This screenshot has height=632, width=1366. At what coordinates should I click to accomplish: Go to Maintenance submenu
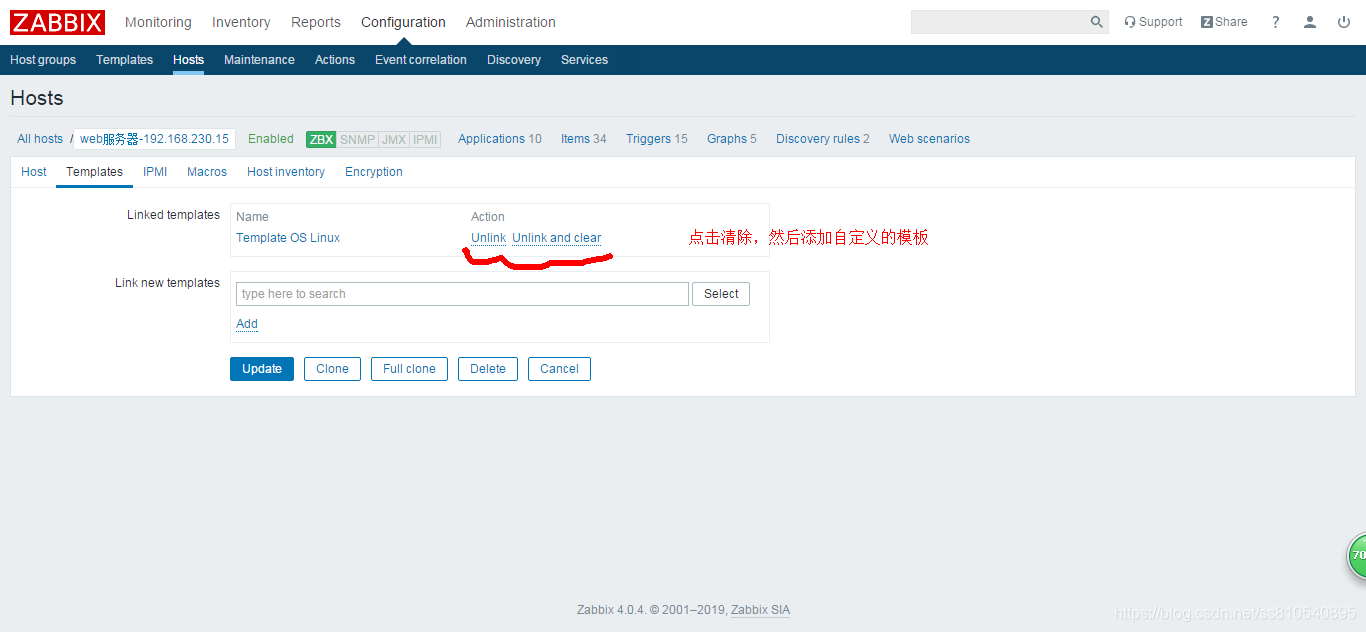[x=259, y=60]
